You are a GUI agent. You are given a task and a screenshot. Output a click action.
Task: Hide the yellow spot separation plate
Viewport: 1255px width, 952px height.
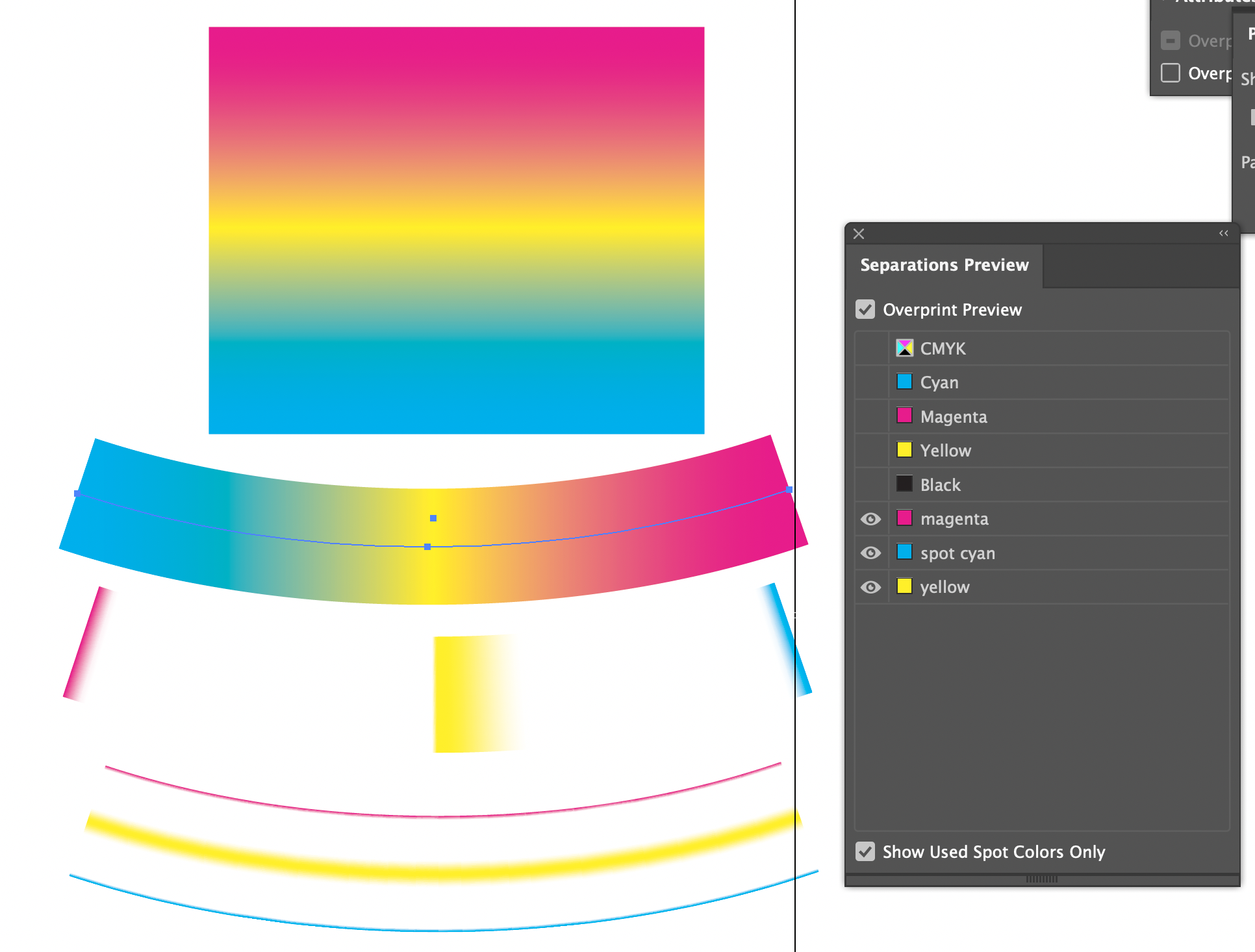(x=870, y=586)
